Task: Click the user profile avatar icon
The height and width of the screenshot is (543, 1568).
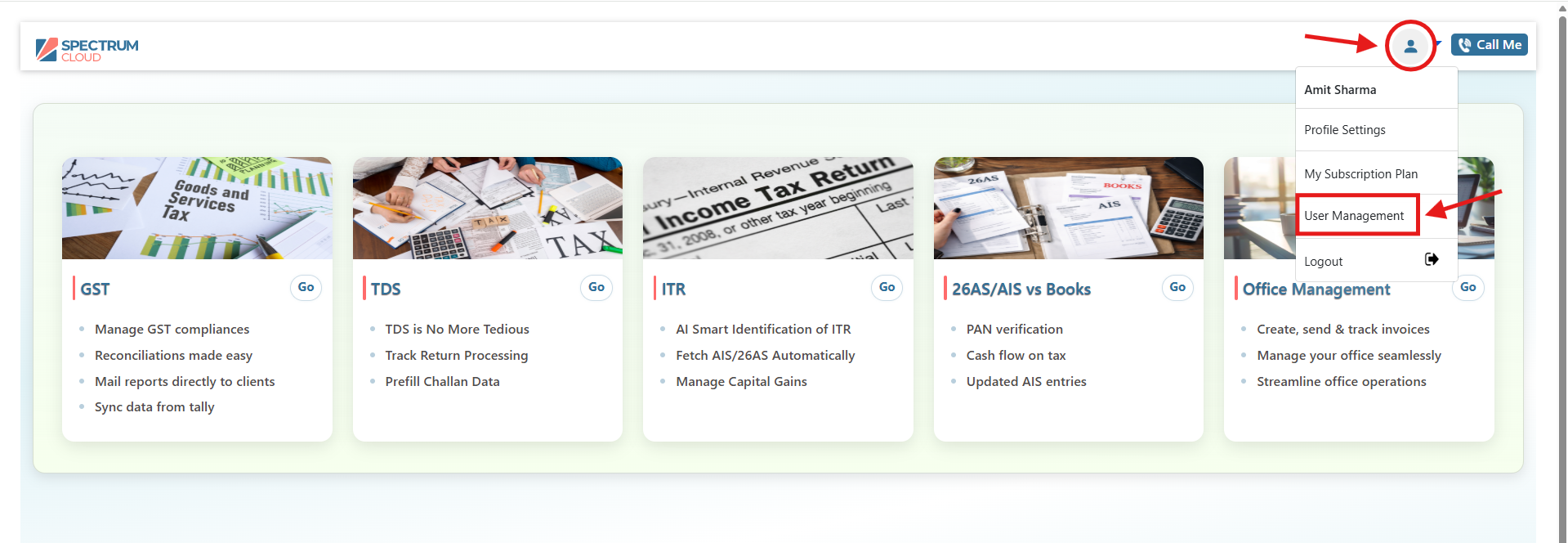Action: (x=1410, y=46)
